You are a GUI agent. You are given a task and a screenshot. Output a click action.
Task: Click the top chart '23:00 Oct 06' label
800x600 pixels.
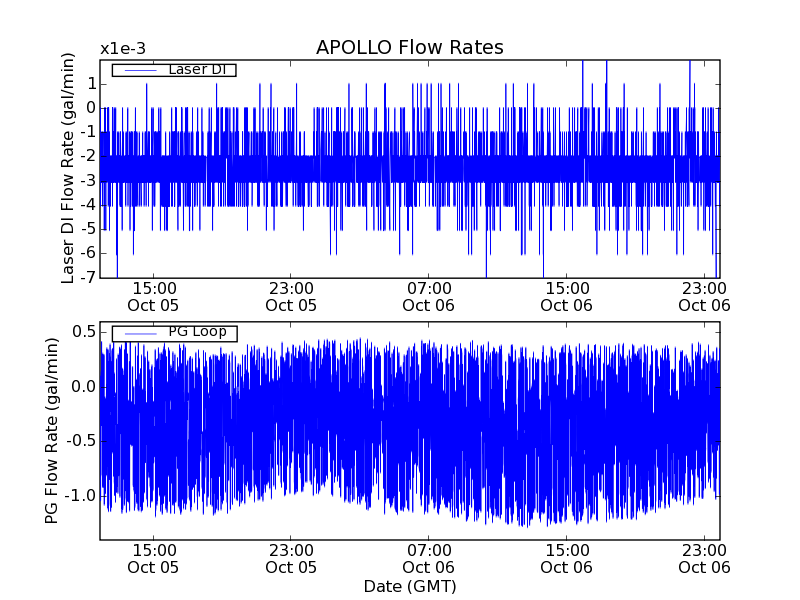(704, 297)
